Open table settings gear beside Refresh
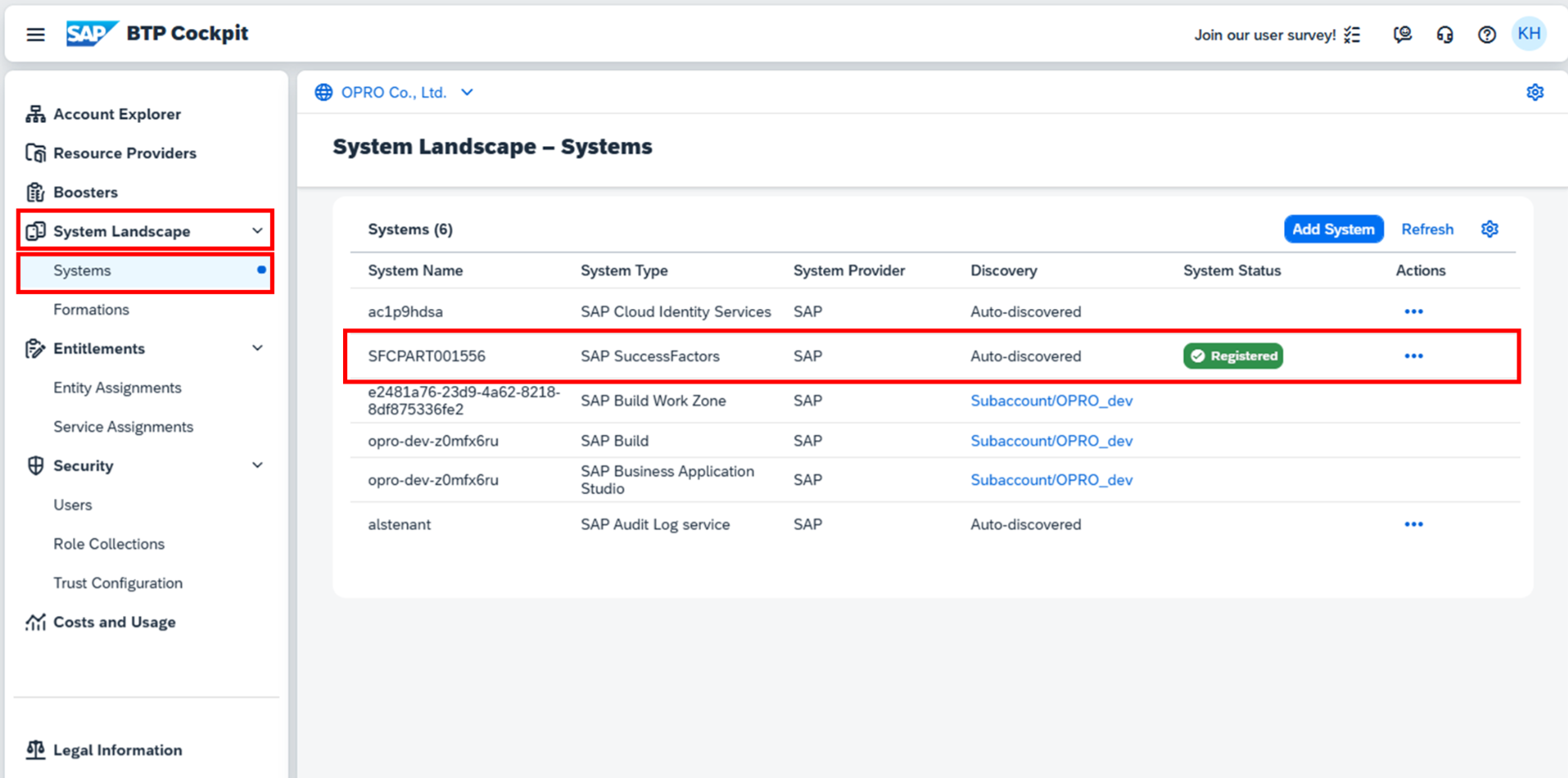 [x=1489, y=229]
